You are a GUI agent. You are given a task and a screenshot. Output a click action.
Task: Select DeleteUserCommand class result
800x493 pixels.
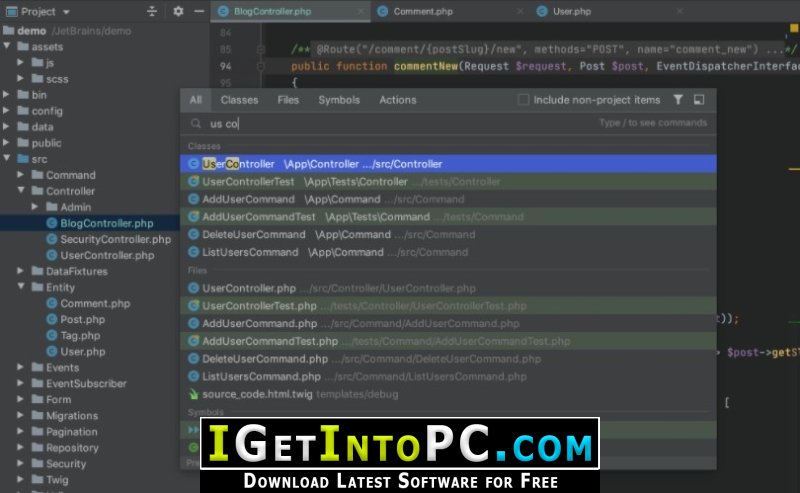[448, 234]
